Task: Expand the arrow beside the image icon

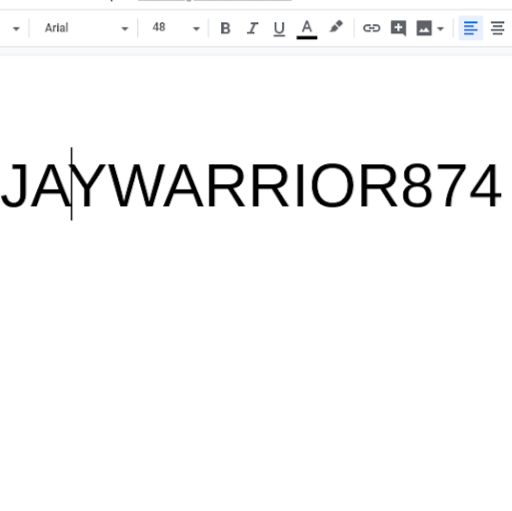Action: pos(440,29)
